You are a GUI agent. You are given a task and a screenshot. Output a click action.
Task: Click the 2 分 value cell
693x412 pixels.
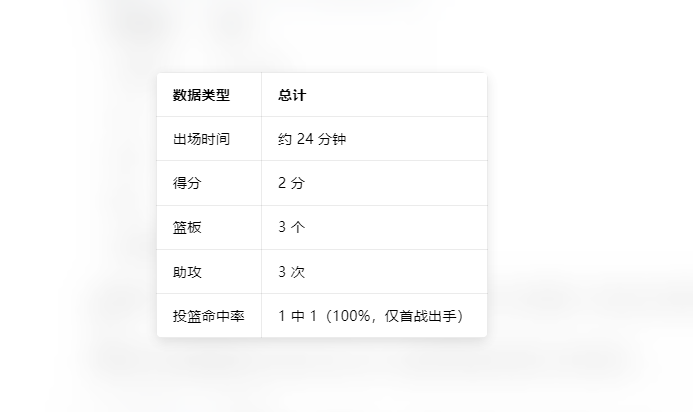pos(291,183)
